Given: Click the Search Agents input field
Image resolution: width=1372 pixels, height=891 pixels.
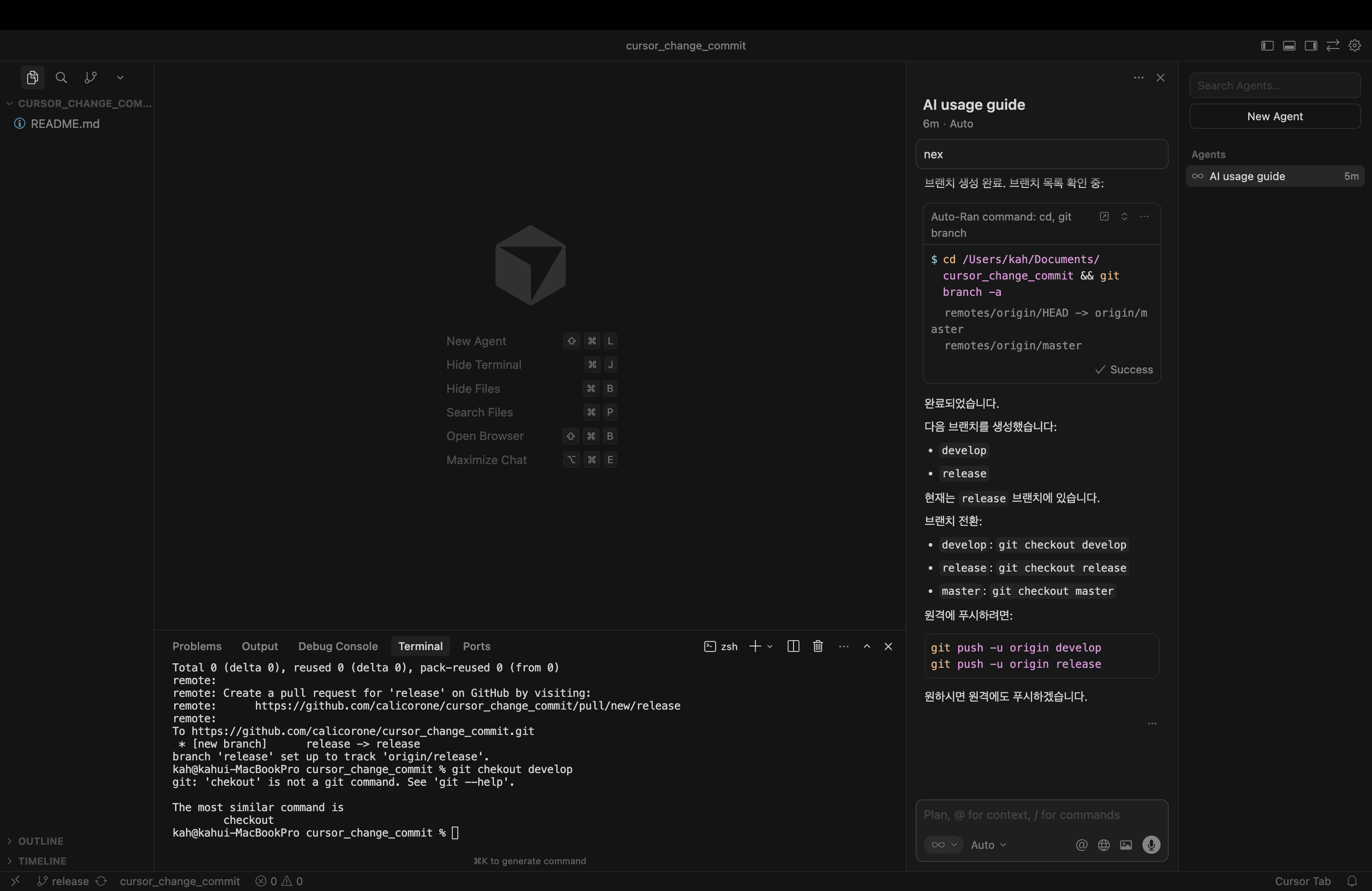Looking at the screenshot, I should pyautogui.click(x=1274, y=85).
